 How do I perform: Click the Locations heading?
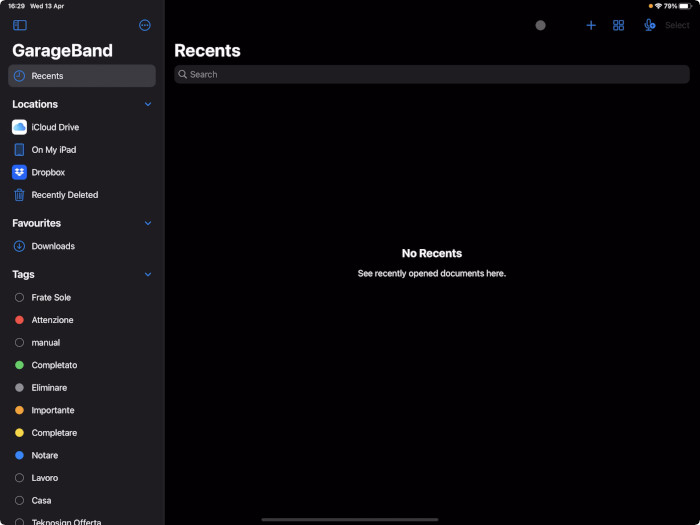coord(35,104)
